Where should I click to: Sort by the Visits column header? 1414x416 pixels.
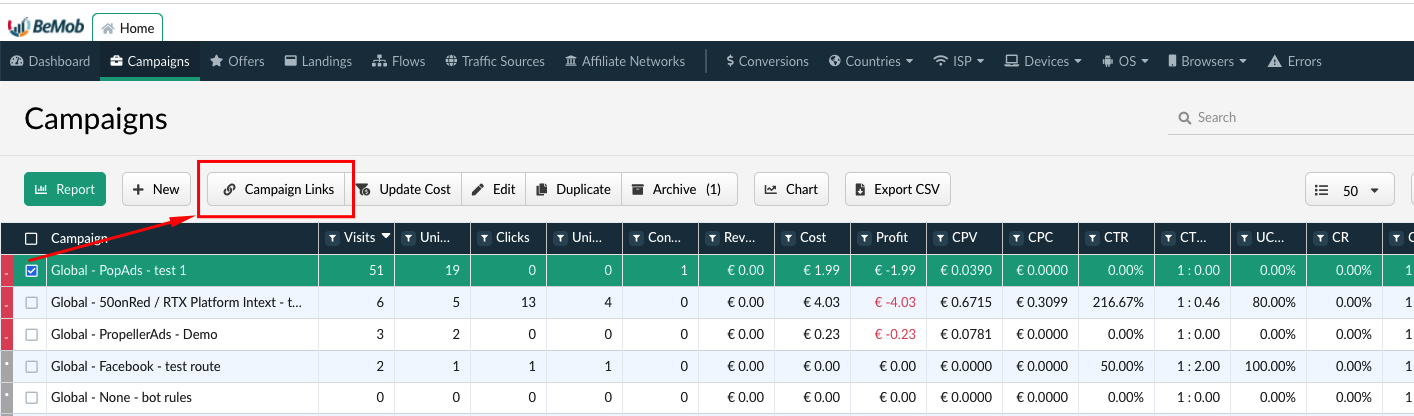(x=360, y=238)
